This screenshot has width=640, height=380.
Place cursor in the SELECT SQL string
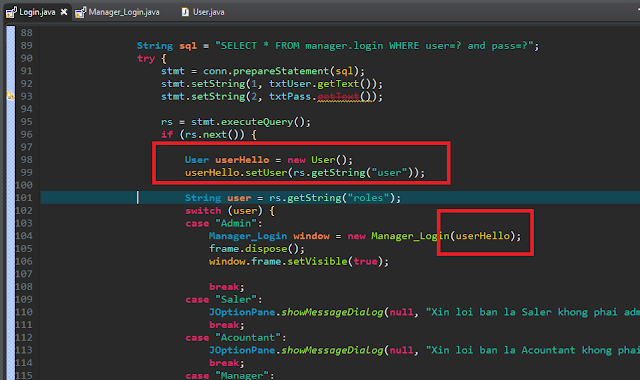(x=374, y=45)
